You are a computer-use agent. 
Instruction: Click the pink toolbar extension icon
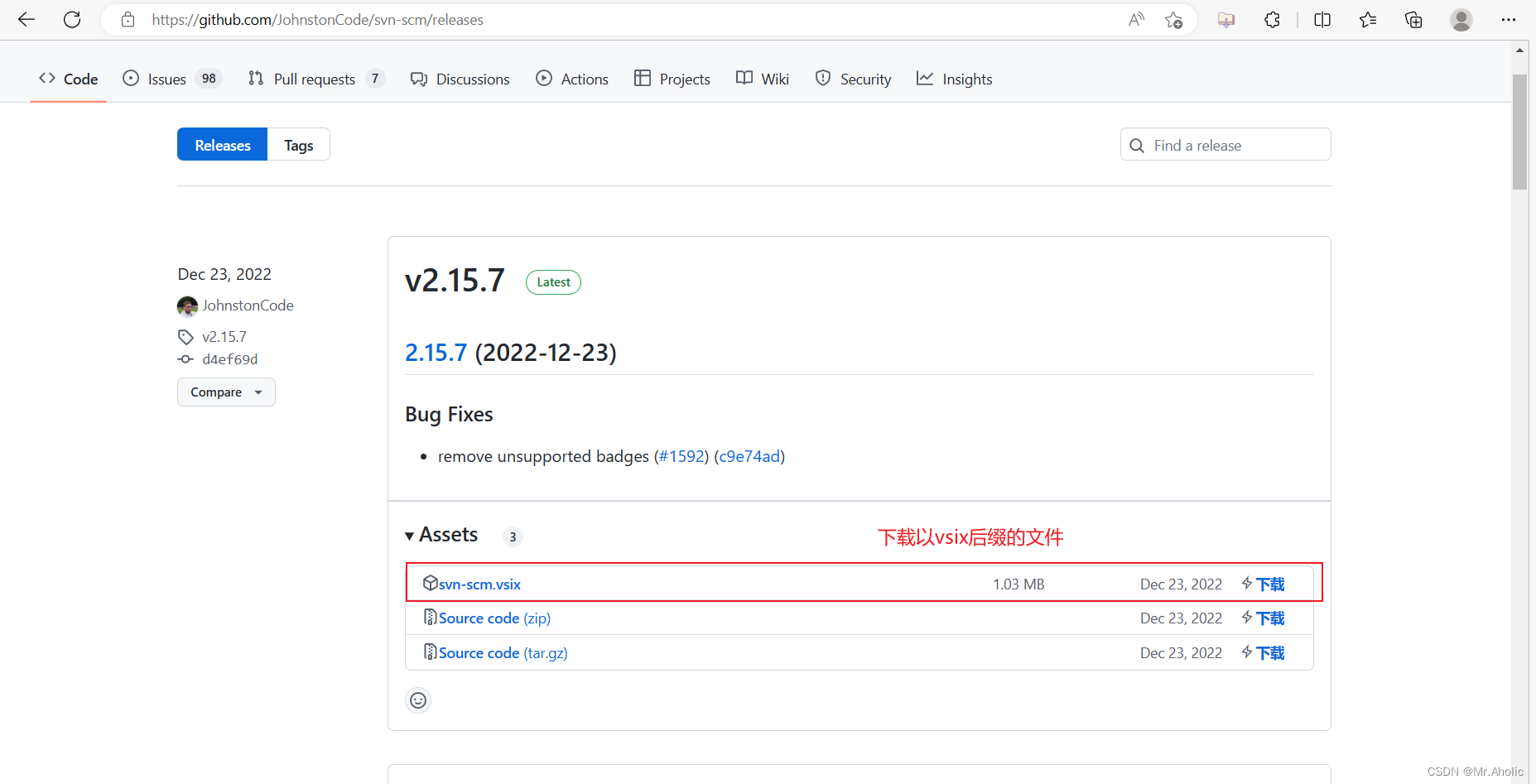(1226, 20)
